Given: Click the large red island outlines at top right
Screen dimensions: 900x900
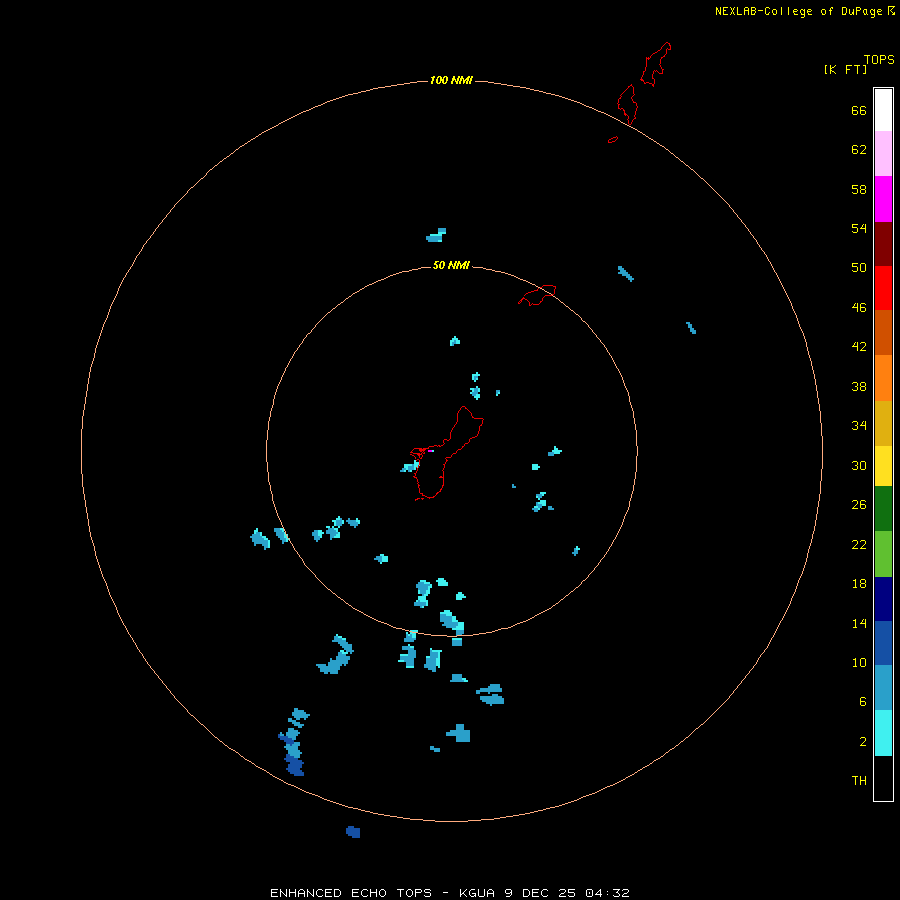Looking at the screenshot, I should point(644,84).
